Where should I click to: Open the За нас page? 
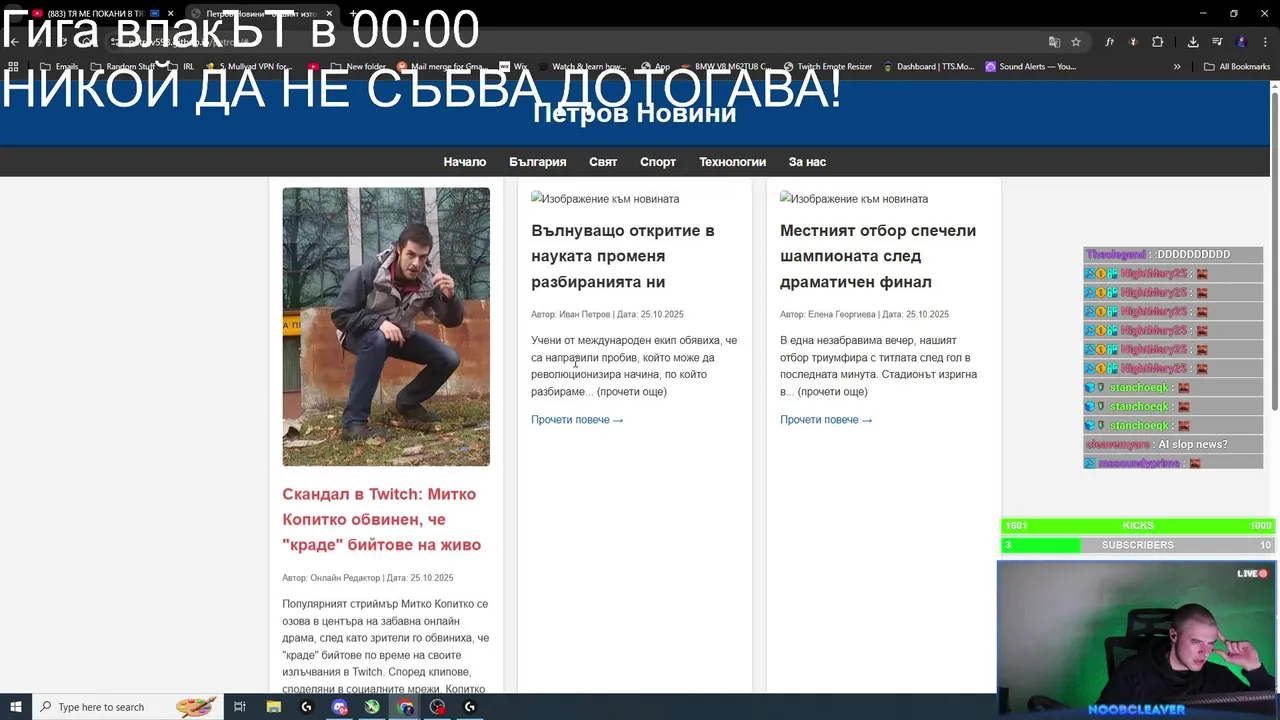pos(807,162)
